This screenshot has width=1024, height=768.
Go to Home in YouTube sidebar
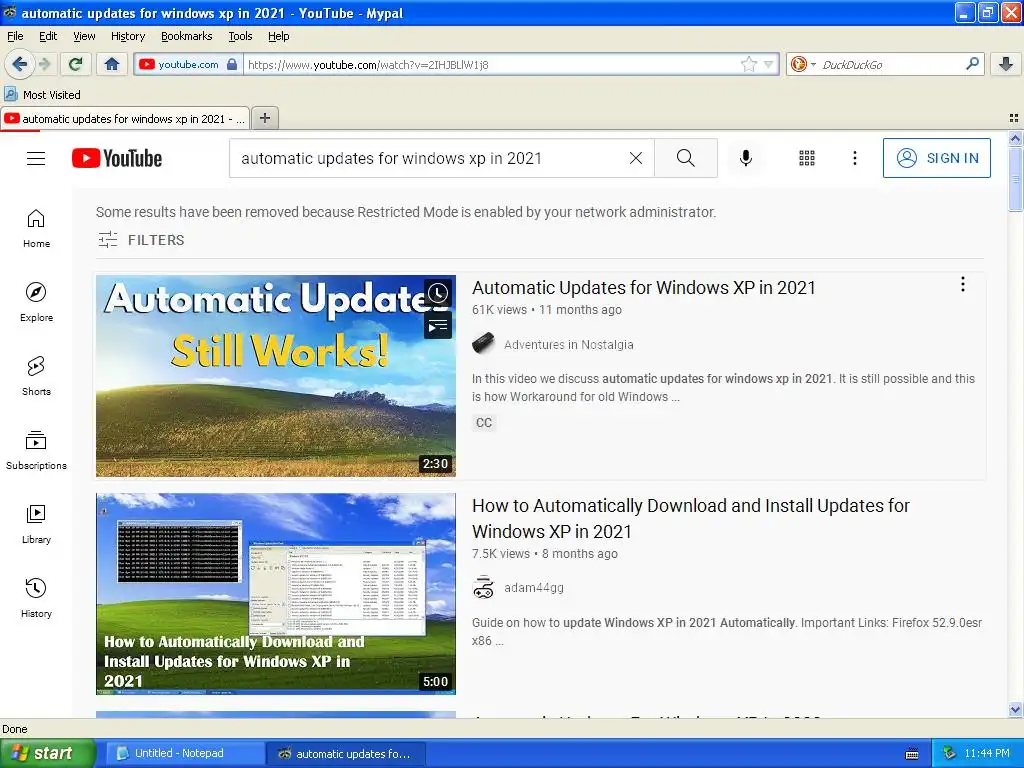(x=36, y=229)
